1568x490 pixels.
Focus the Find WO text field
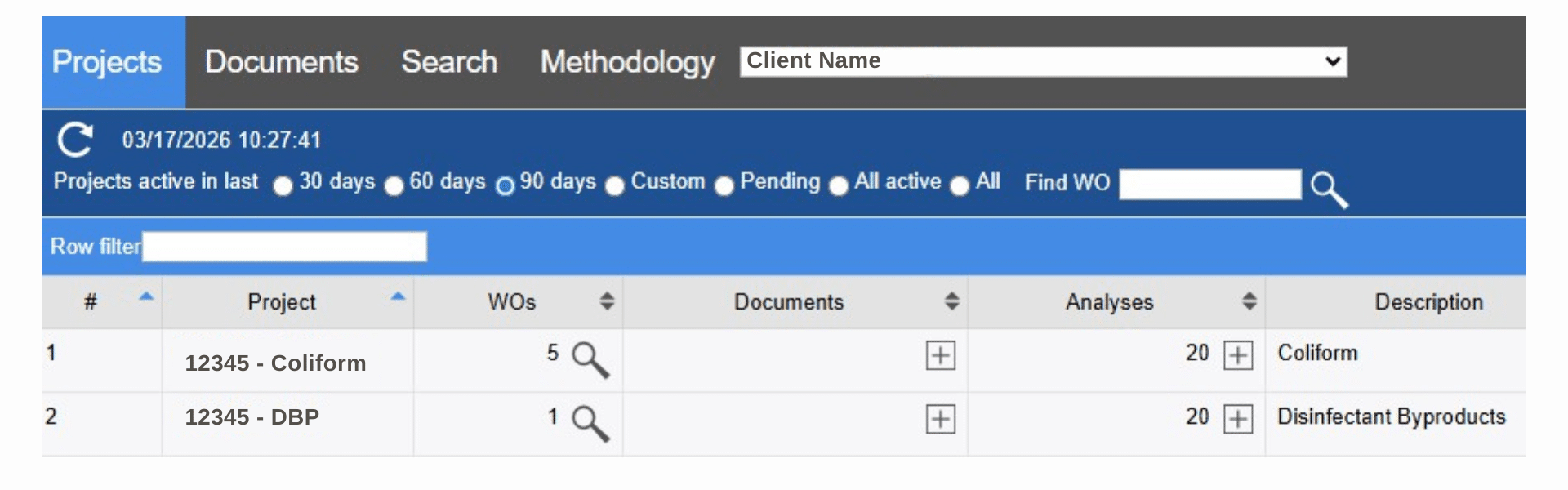coord(1210,184)
